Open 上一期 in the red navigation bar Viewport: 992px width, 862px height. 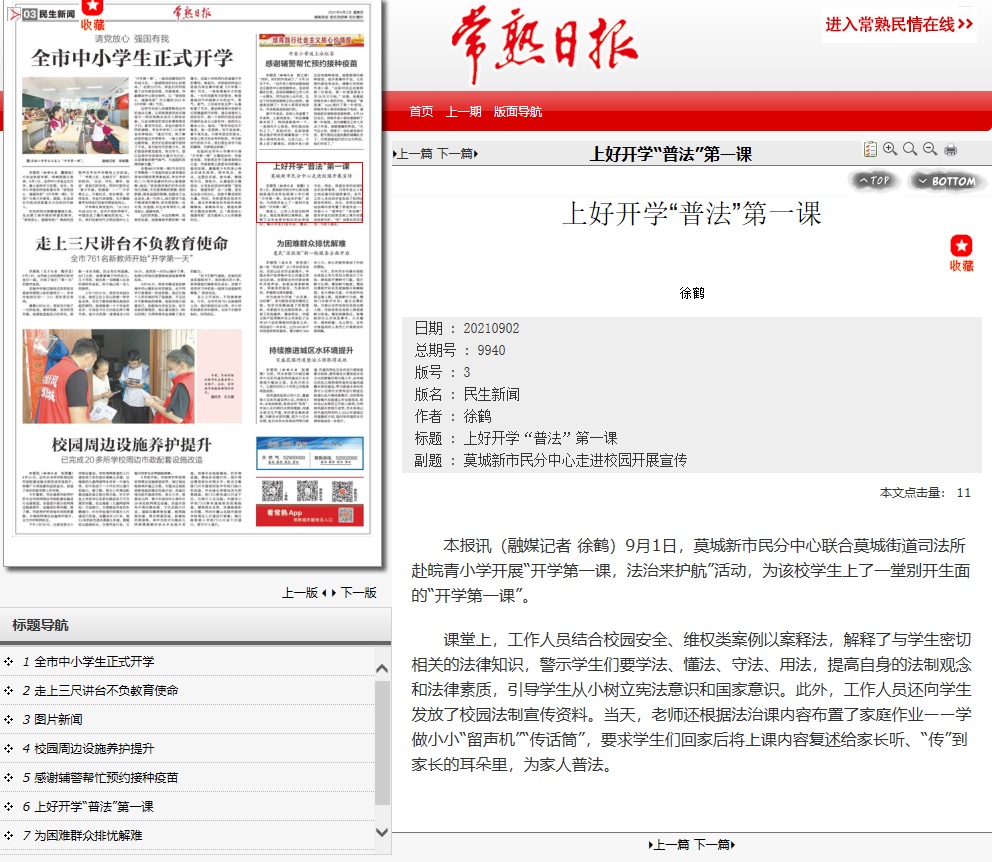tap(464, 112)
